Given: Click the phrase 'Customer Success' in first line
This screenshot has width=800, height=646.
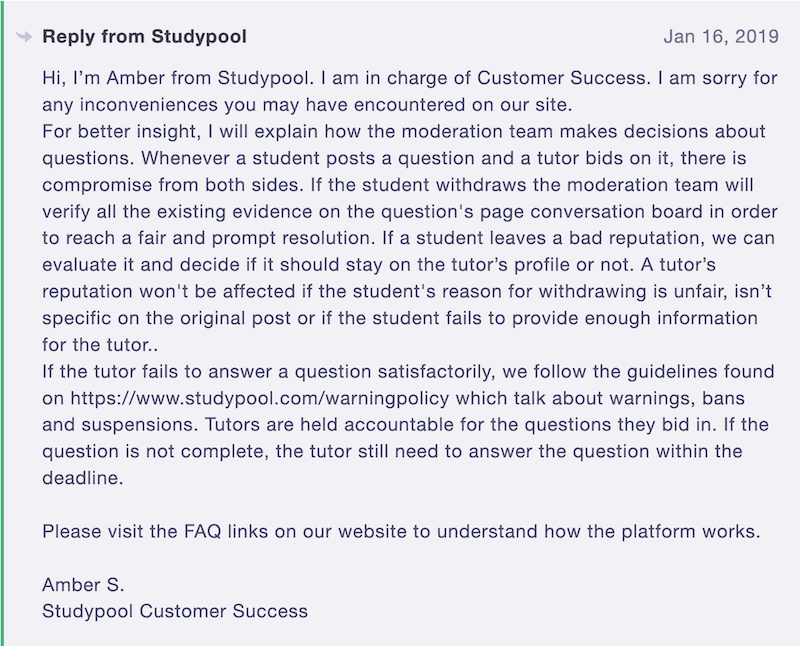Looking at the screenshot, I should click(x=562, y=78).
